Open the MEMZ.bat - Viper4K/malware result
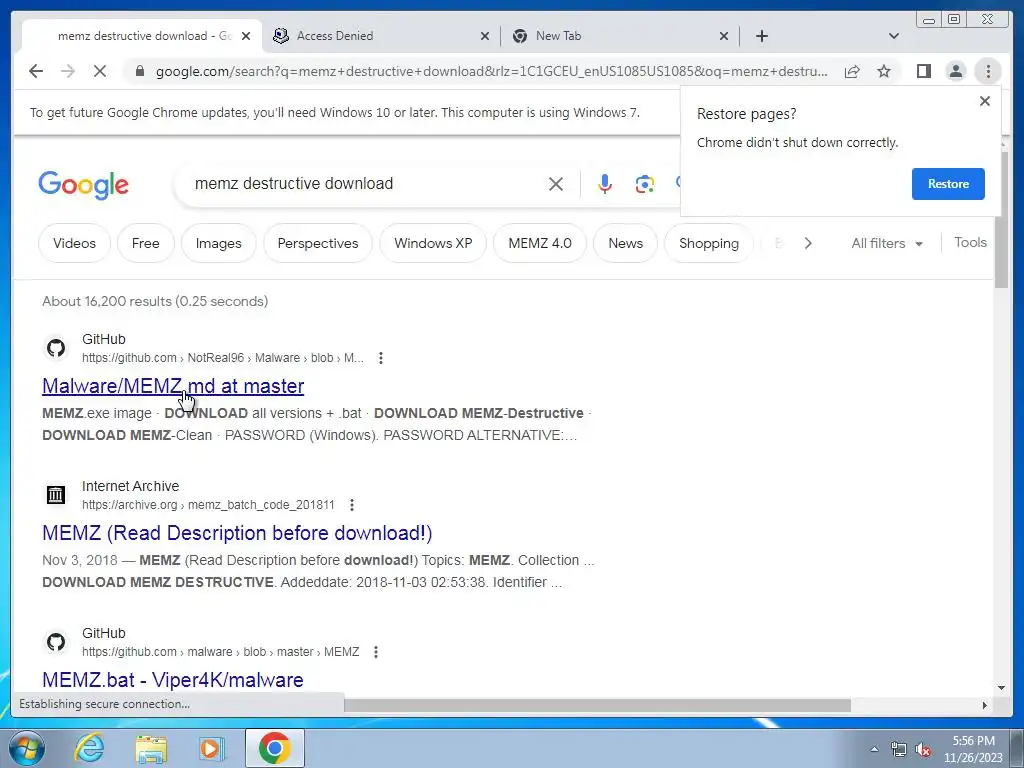 pyautogui.click(x=173, y=680)
